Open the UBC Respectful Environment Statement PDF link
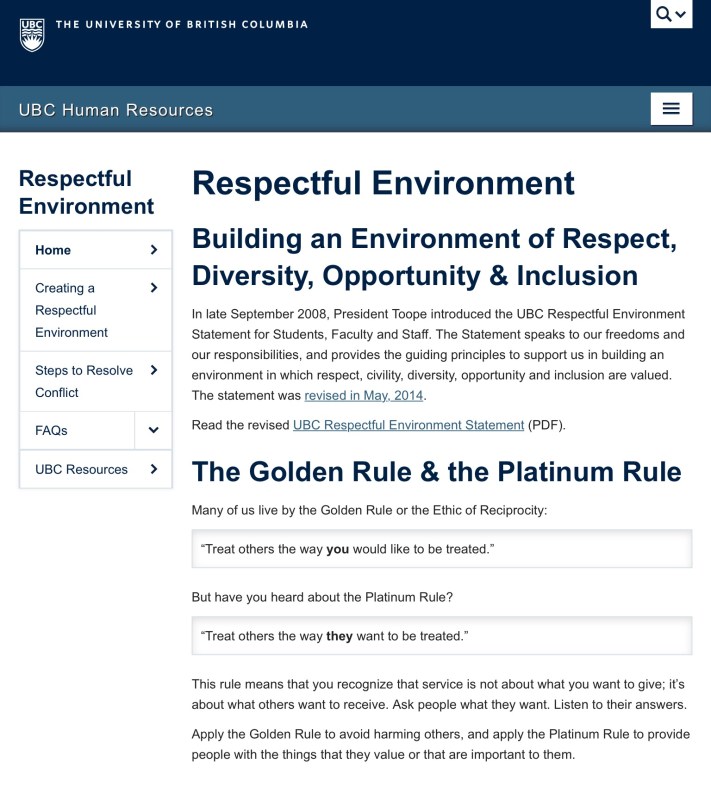 click(408, 425)
